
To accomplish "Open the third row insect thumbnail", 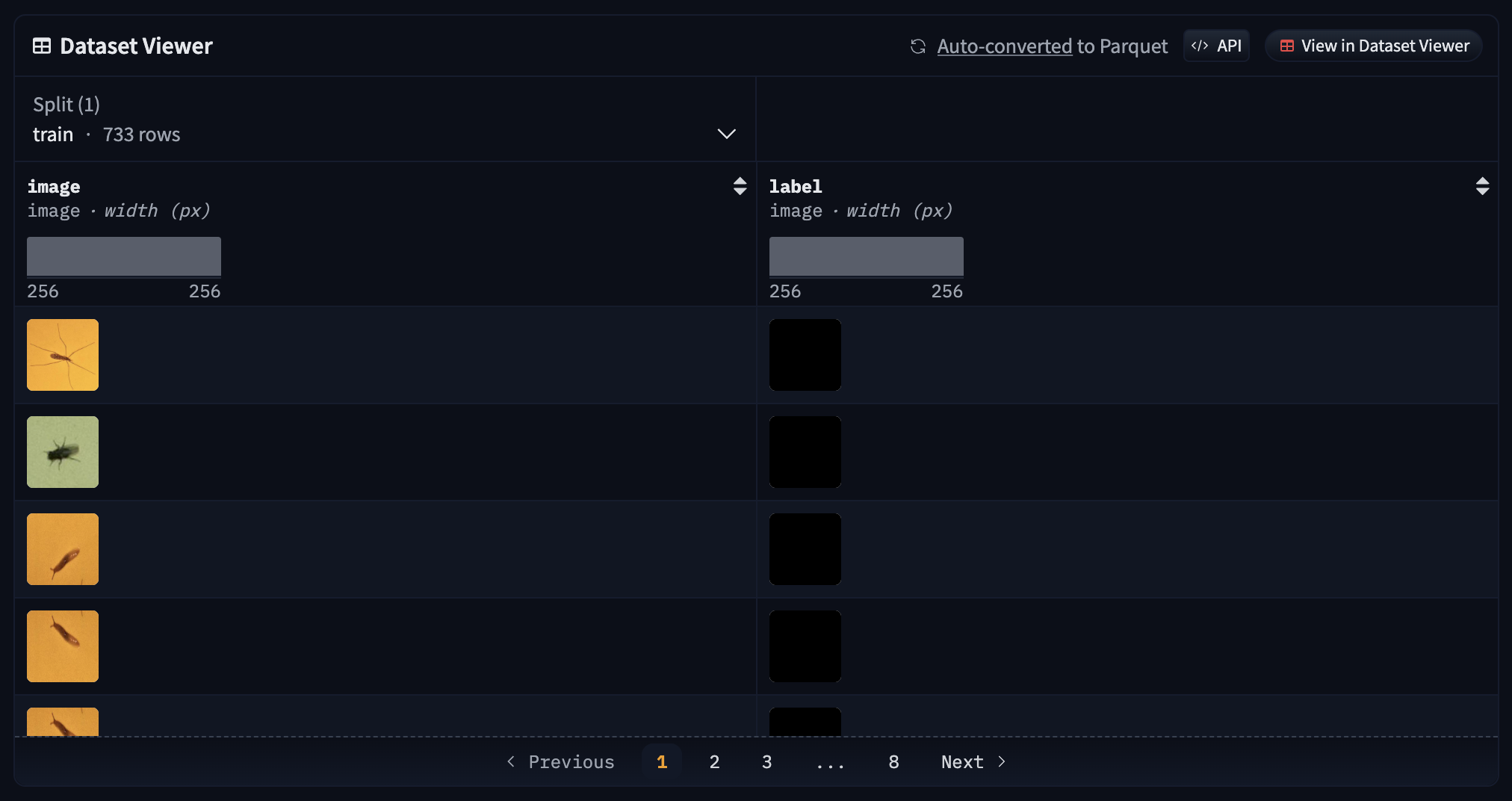I will [63, 549].
